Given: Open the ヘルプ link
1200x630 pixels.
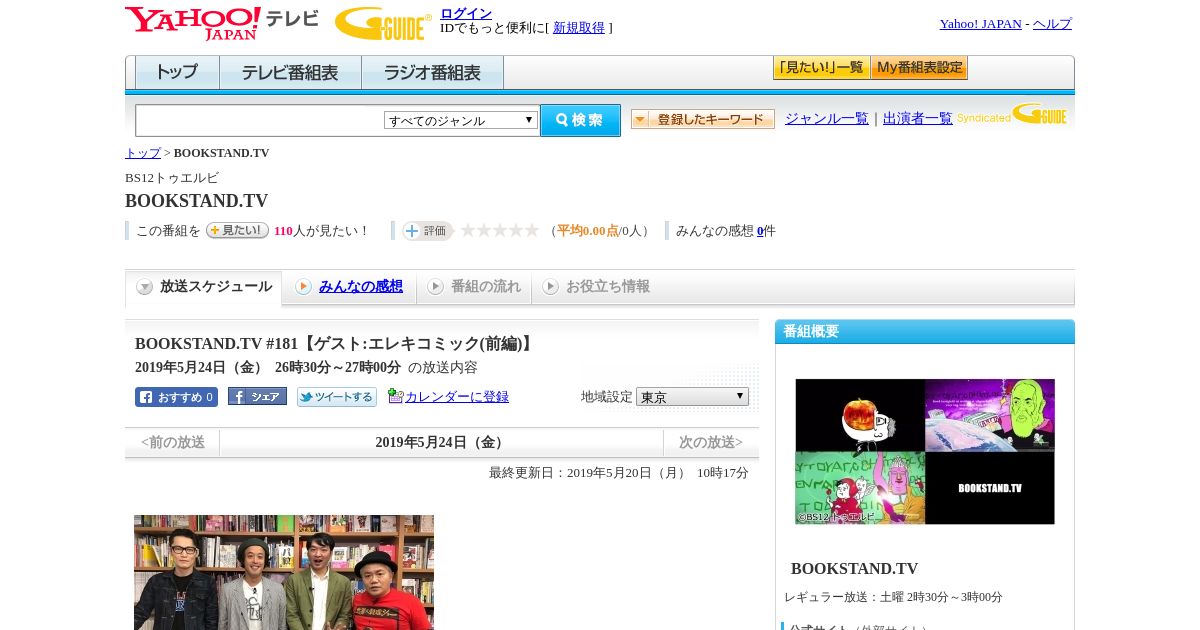Looking at the screenshot, I should (x=1052, y=24).
